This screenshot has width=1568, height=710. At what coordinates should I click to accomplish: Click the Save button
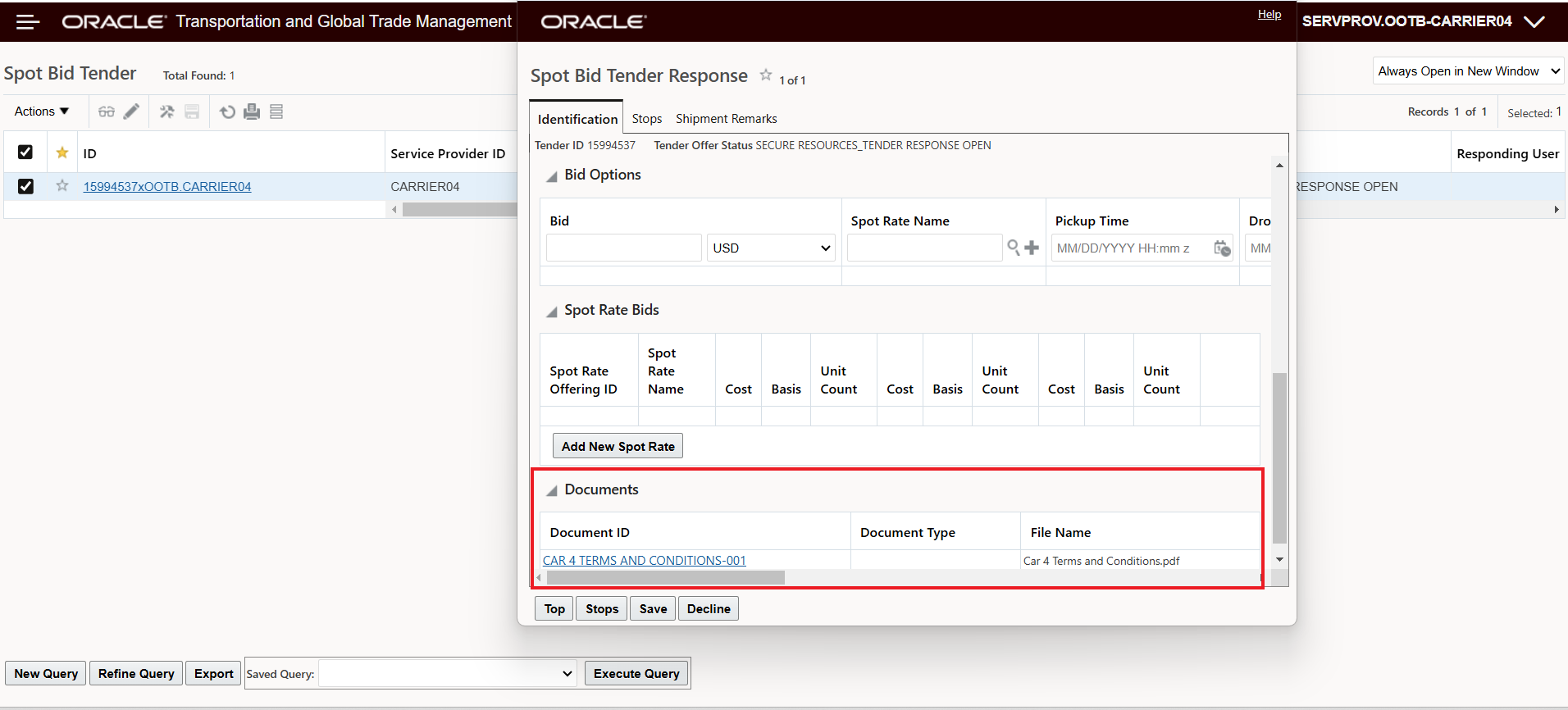(654, 608)
